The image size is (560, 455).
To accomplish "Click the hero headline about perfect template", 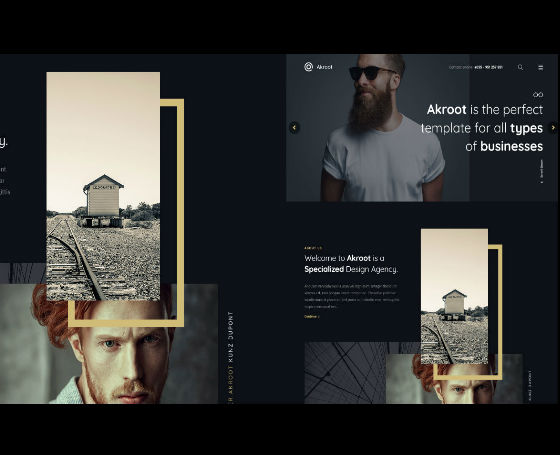I will [x=482, y=128].
